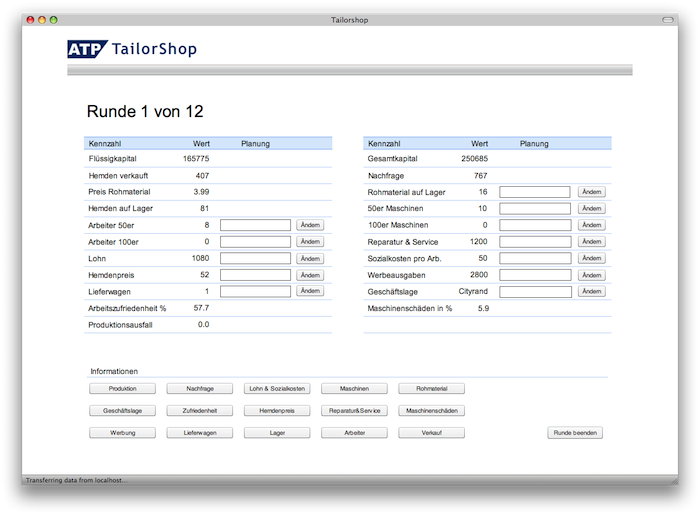The height and width of the screenshot is (515, 700).
Task: Focus the Geschäftslage planning field
Action: click(x=535, y=292)
